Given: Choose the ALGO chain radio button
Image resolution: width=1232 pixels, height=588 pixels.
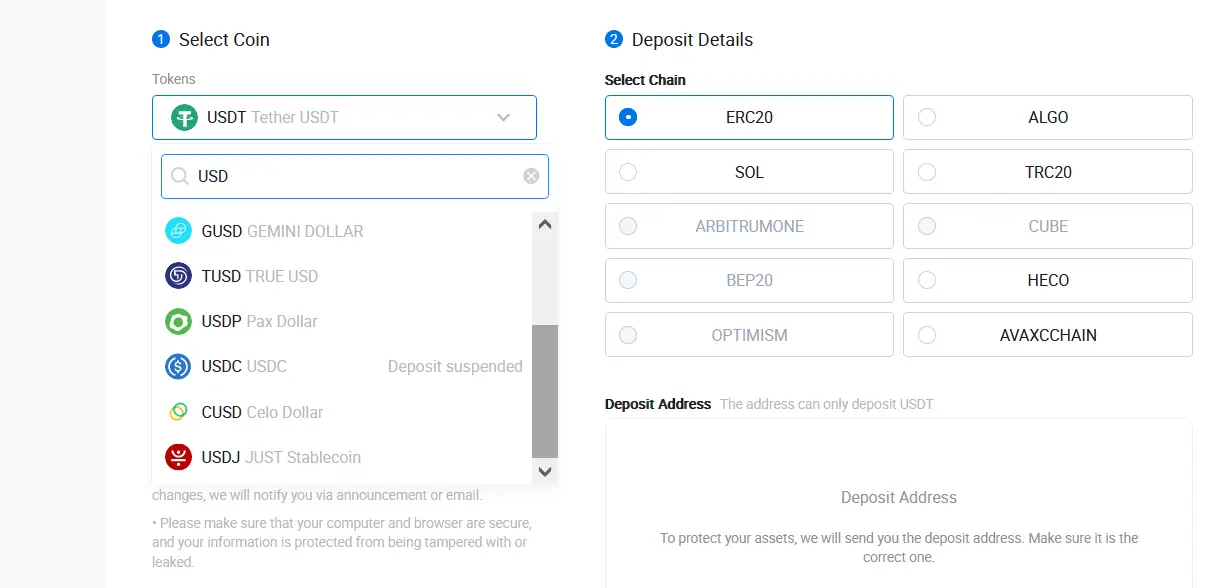Looking at the screenshot, I should (x=927, y=117).
